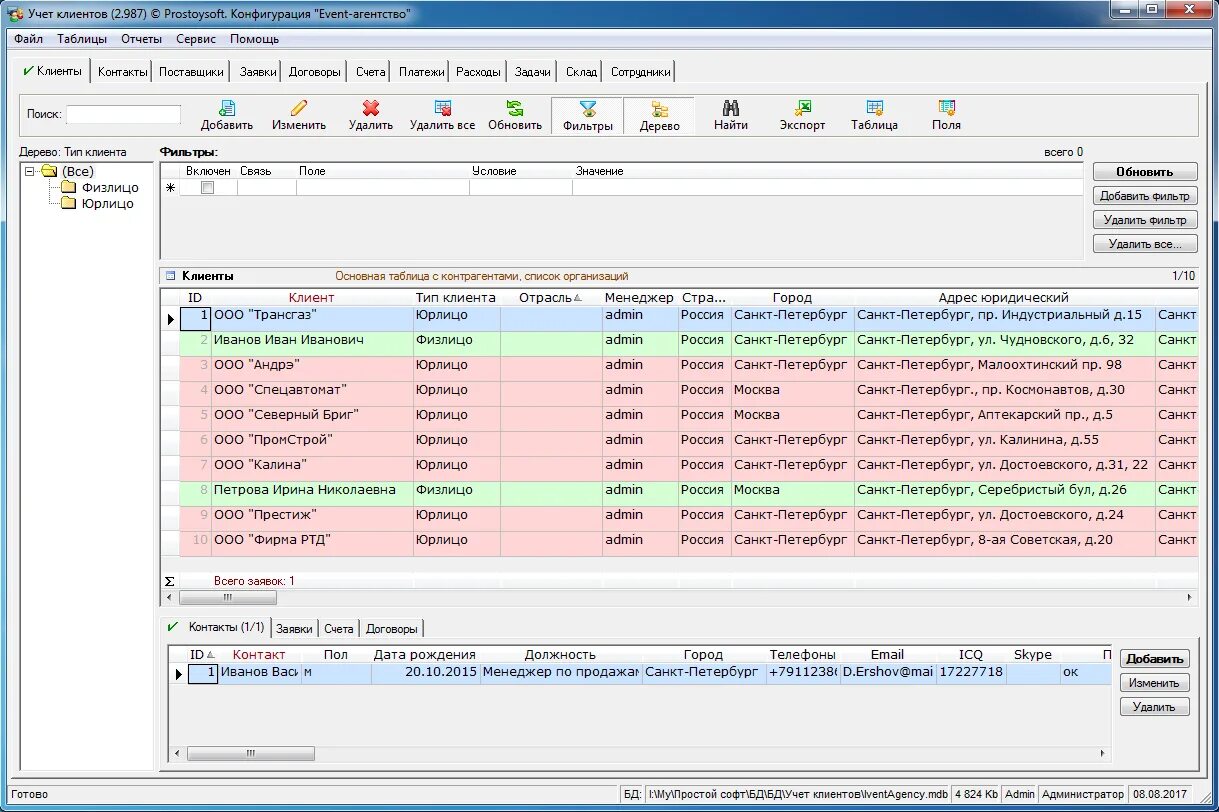The image size is (1219, 812).
Task: Click the Таблица toolbar icon
Action: (875, 108)
